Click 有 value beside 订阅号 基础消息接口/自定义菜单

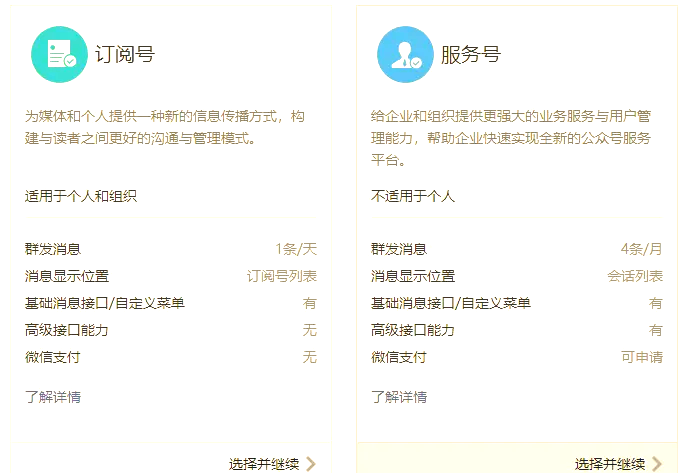(x=310, y=303)
